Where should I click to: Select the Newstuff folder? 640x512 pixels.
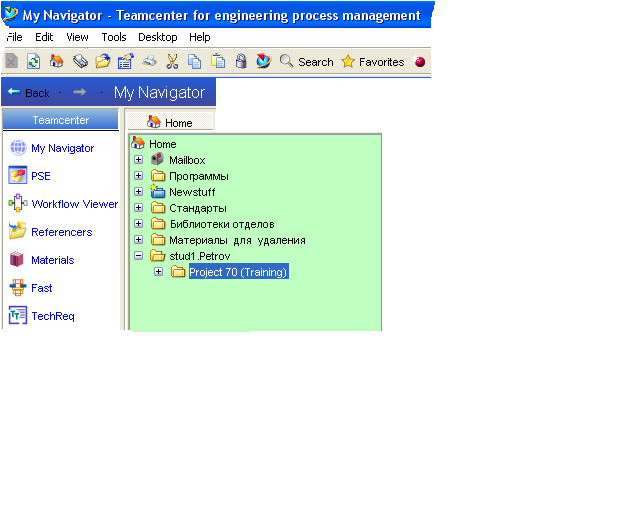[x=192, y=192]
